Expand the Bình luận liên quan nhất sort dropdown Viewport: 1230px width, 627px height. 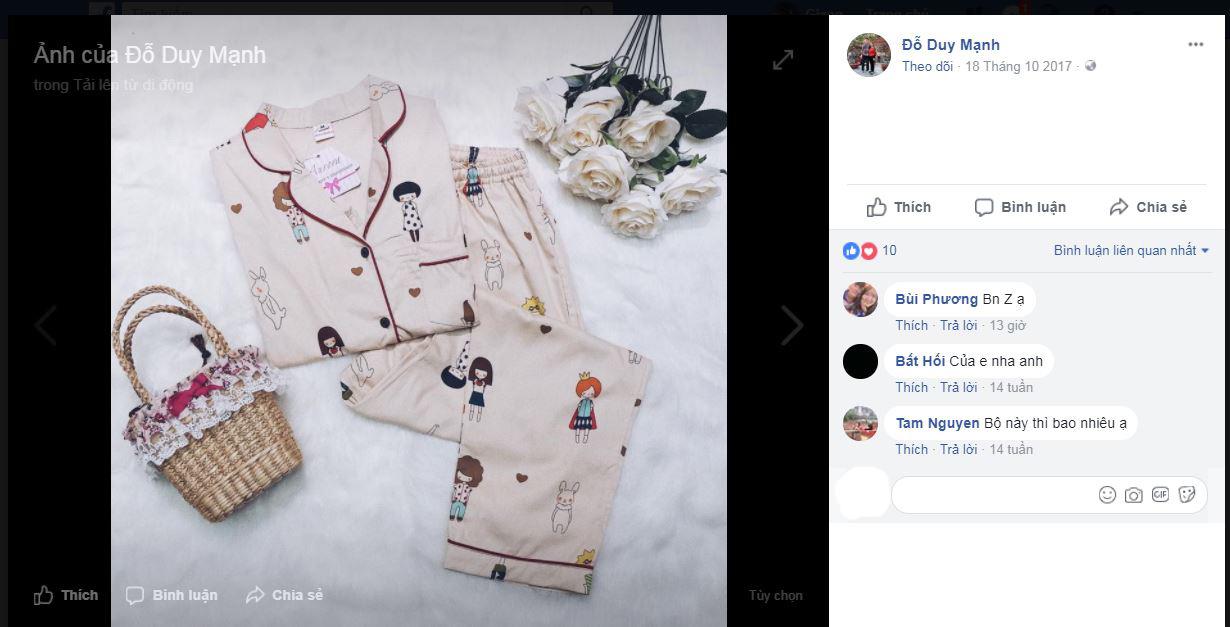(x=1131, y=251)
